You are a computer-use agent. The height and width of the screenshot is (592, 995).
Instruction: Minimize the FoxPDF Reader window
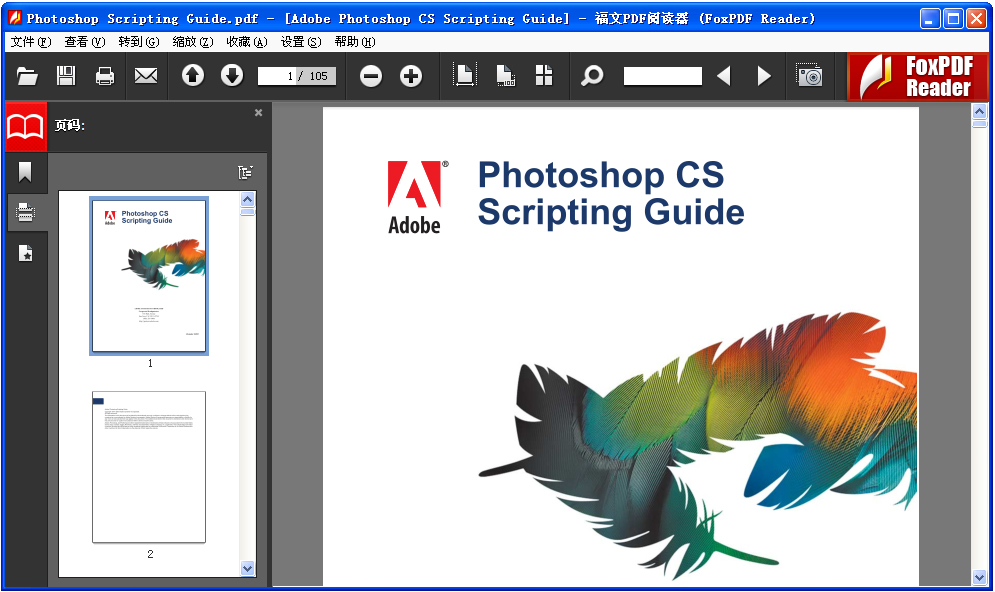click(930, 18)
